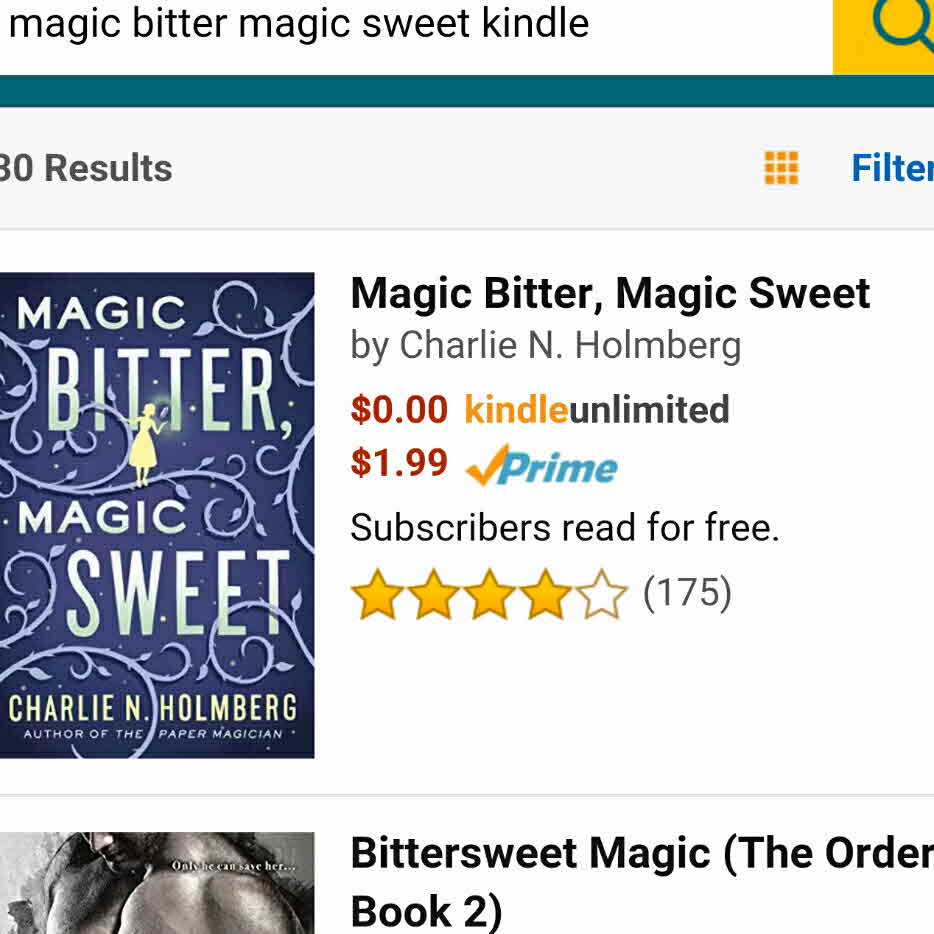Click the empty fifth rating star
934x934 pixels.
[x=601, y=595]
